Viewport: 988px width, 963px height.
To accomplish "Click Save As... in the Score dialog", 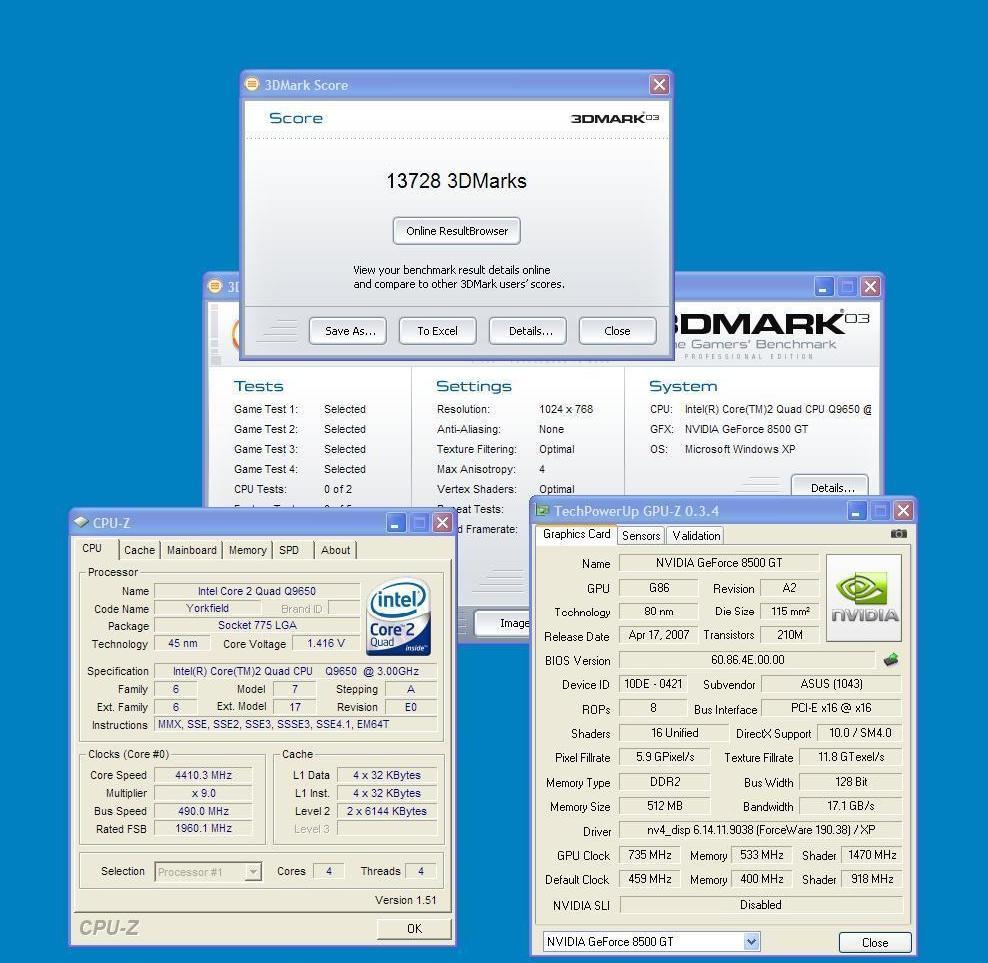I will coord(348,331).
